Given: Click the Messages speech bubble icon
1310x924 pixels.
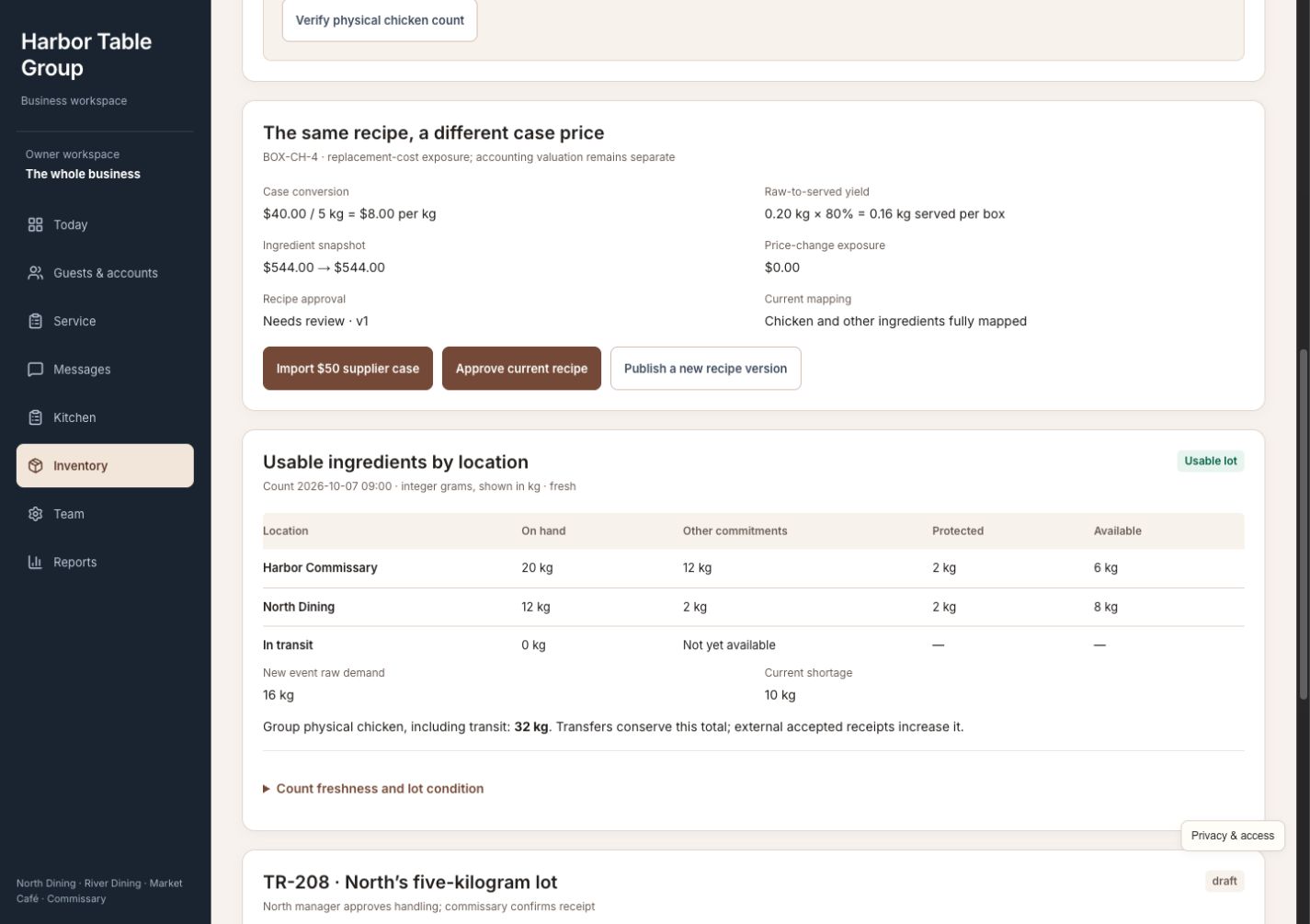Looking at the screenshot, I should pyautogui.click(x=35, y=370).
